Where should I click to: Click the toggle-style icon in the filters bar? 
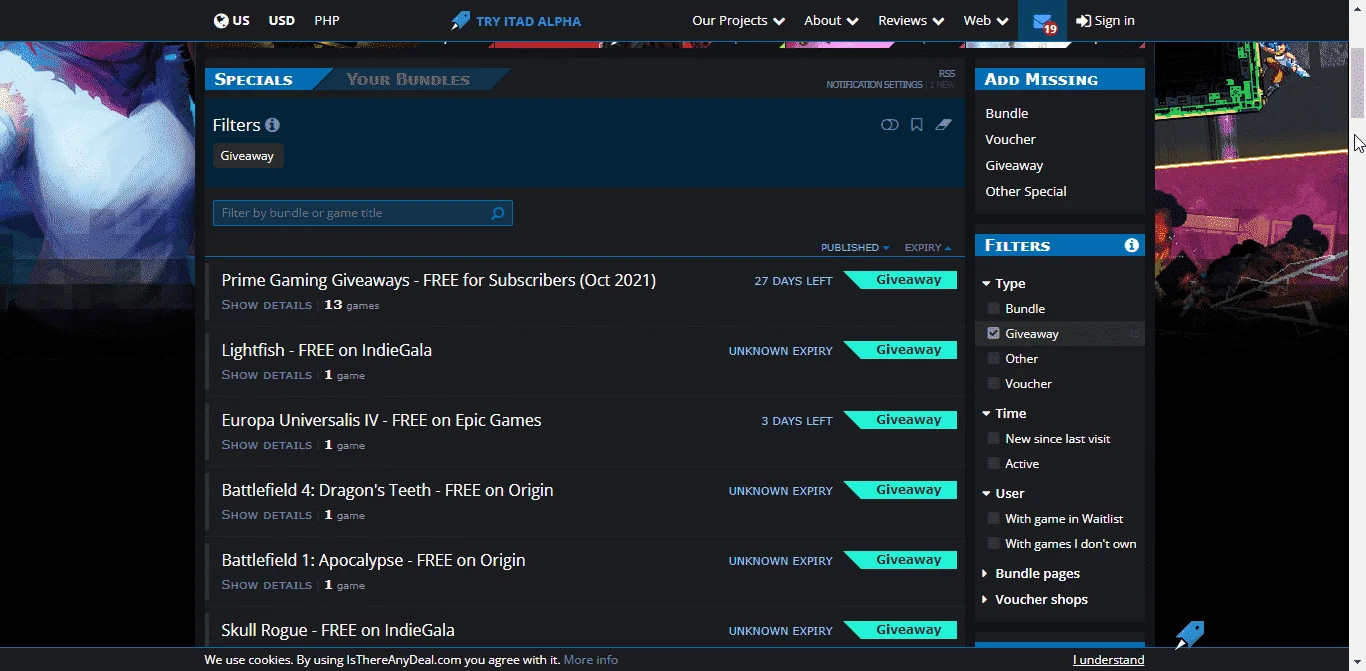[890, 125]
